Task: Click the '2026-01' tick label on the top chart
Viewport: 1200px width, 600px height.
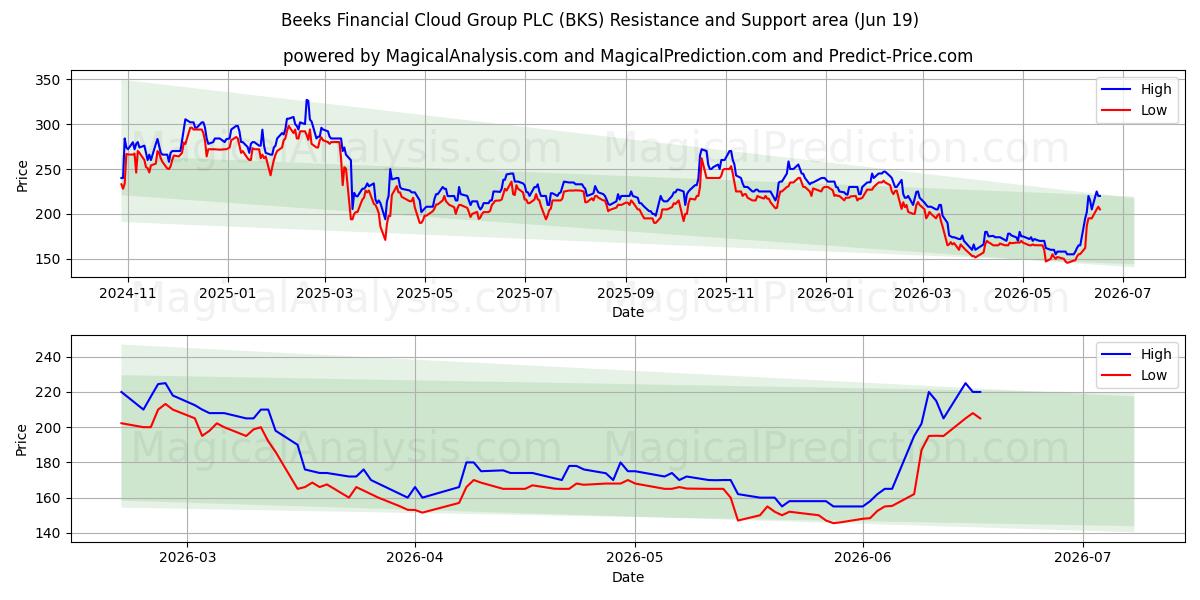Action: (826, 295)
